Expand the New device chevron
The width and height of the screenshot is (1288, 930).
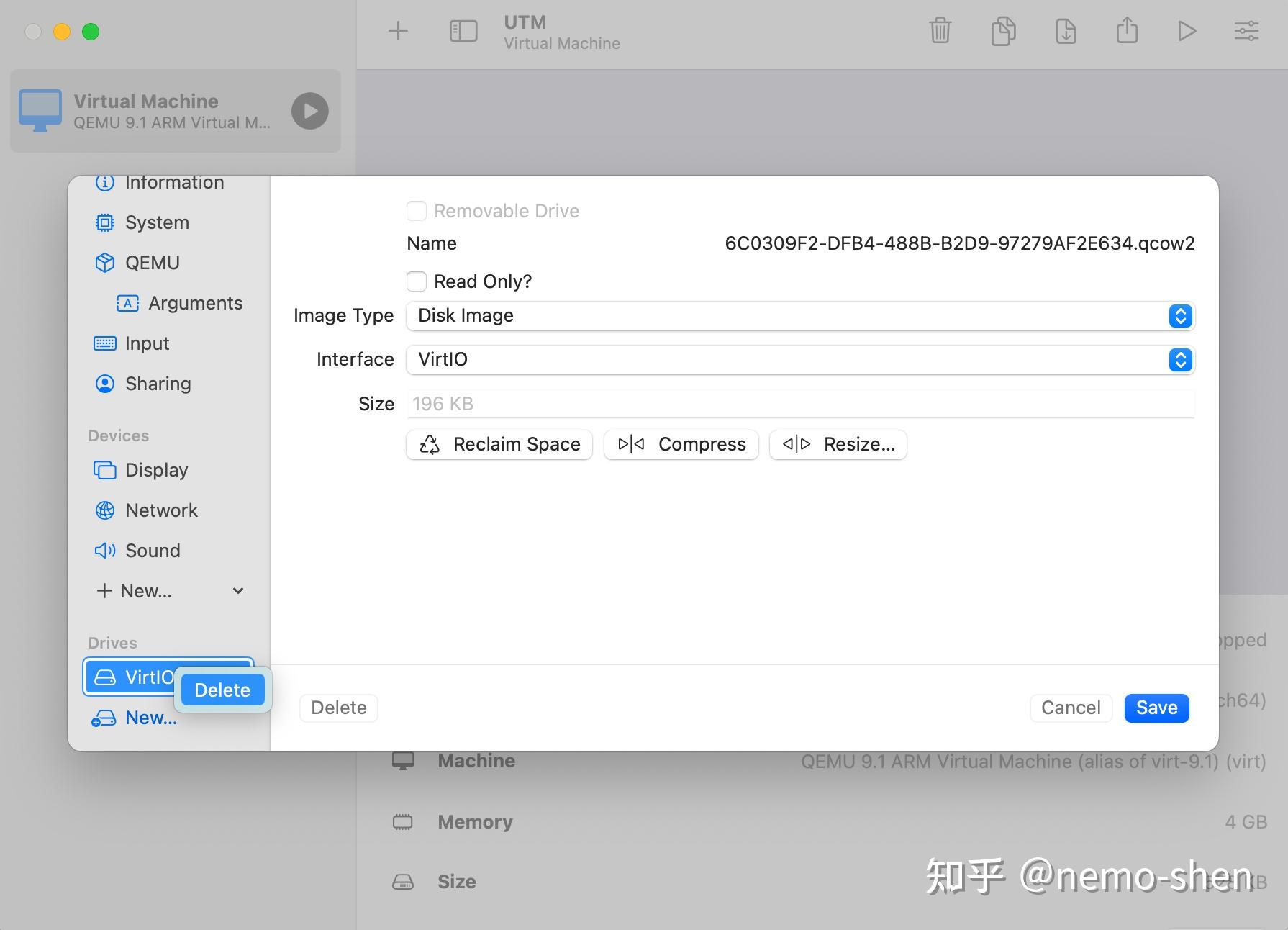237,591
